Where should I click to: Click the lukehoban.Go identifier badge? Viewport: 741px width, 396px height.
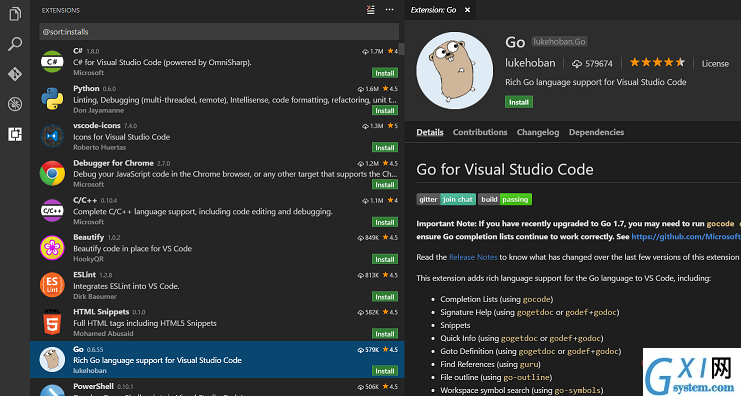(559, 42)
